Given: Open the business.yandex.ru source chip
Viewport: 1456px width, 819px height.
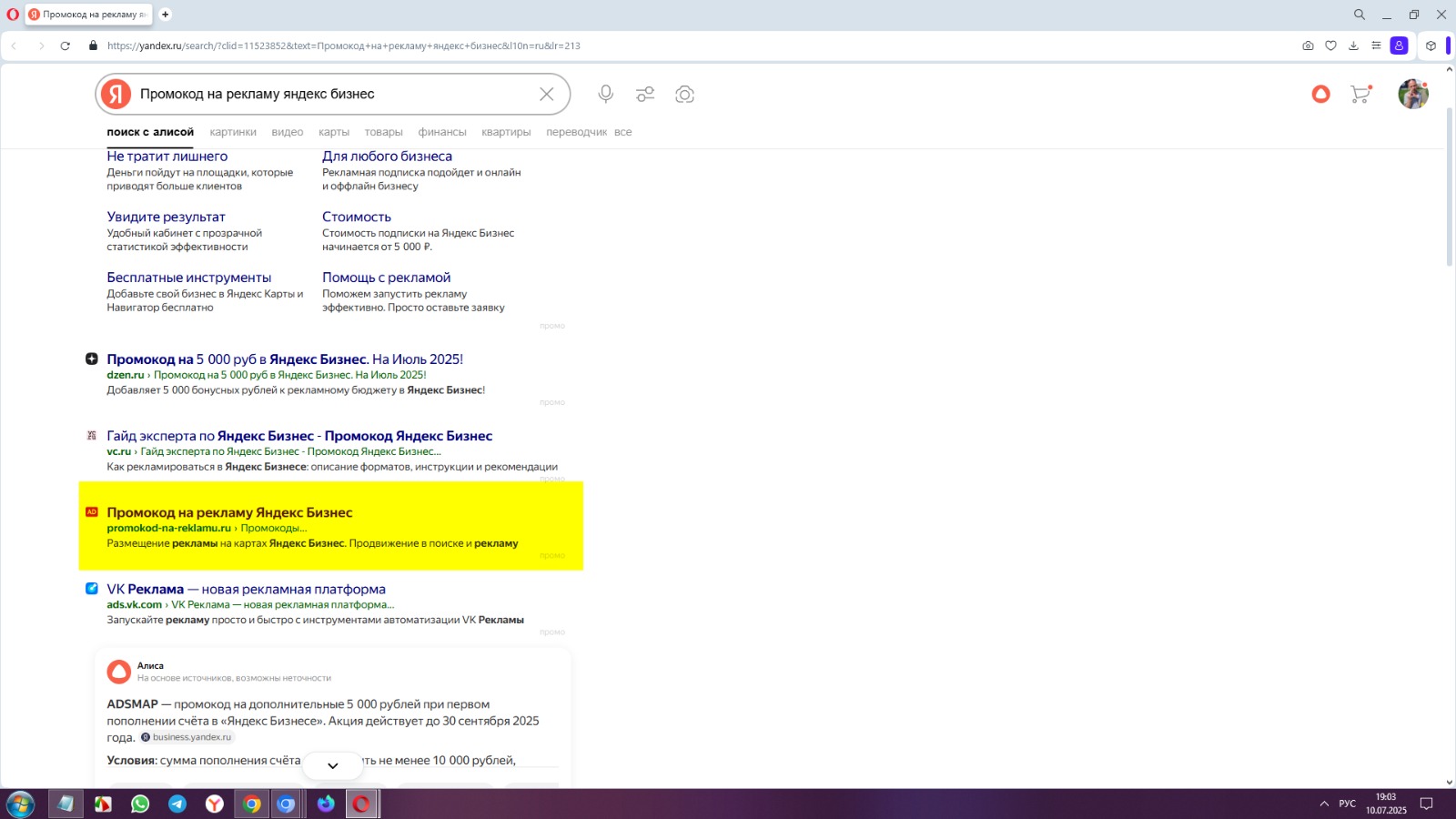Looking at the screenshot, I should [x=187, y=737].
